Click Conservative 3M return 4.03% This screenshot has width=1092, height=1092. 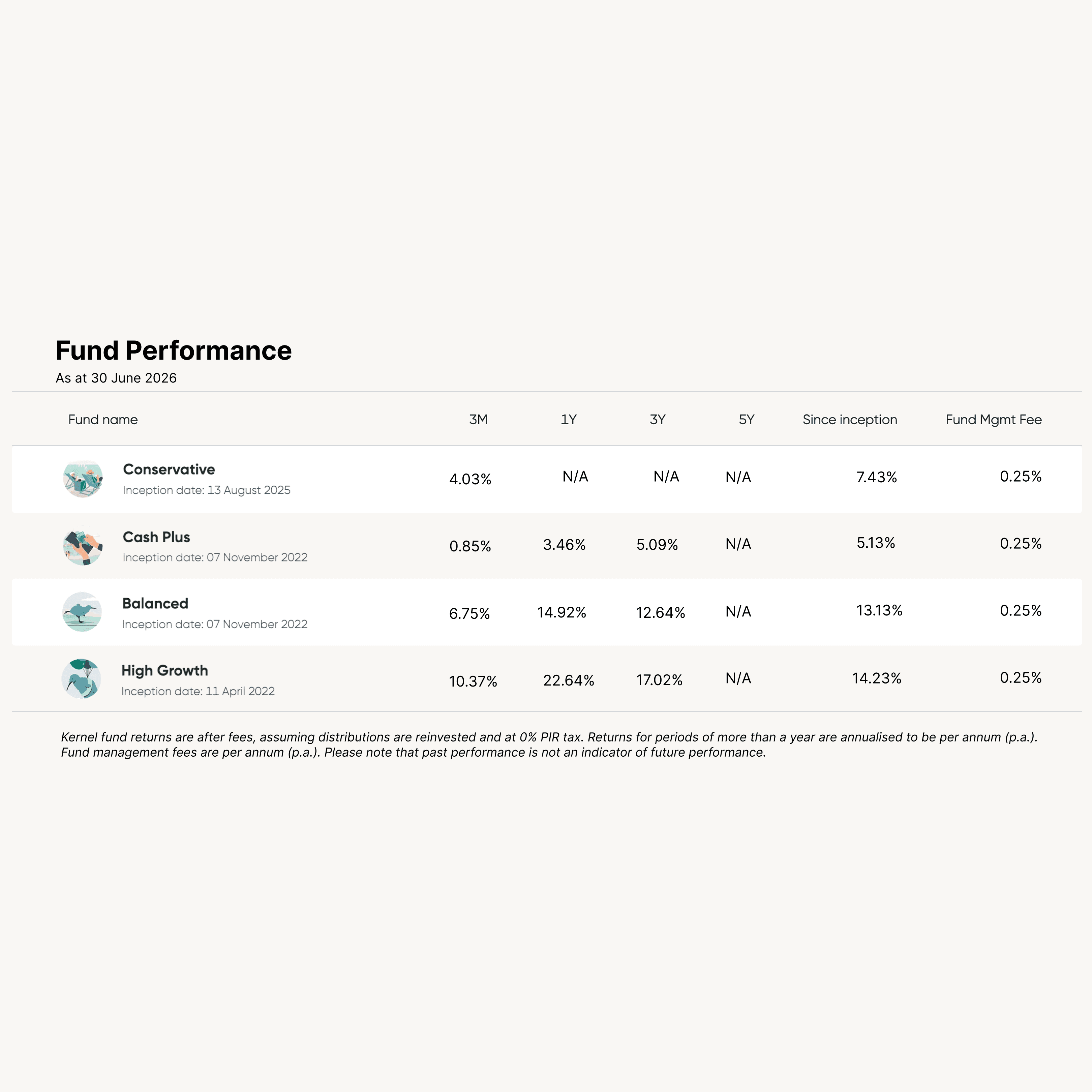[x=470, y=479]
